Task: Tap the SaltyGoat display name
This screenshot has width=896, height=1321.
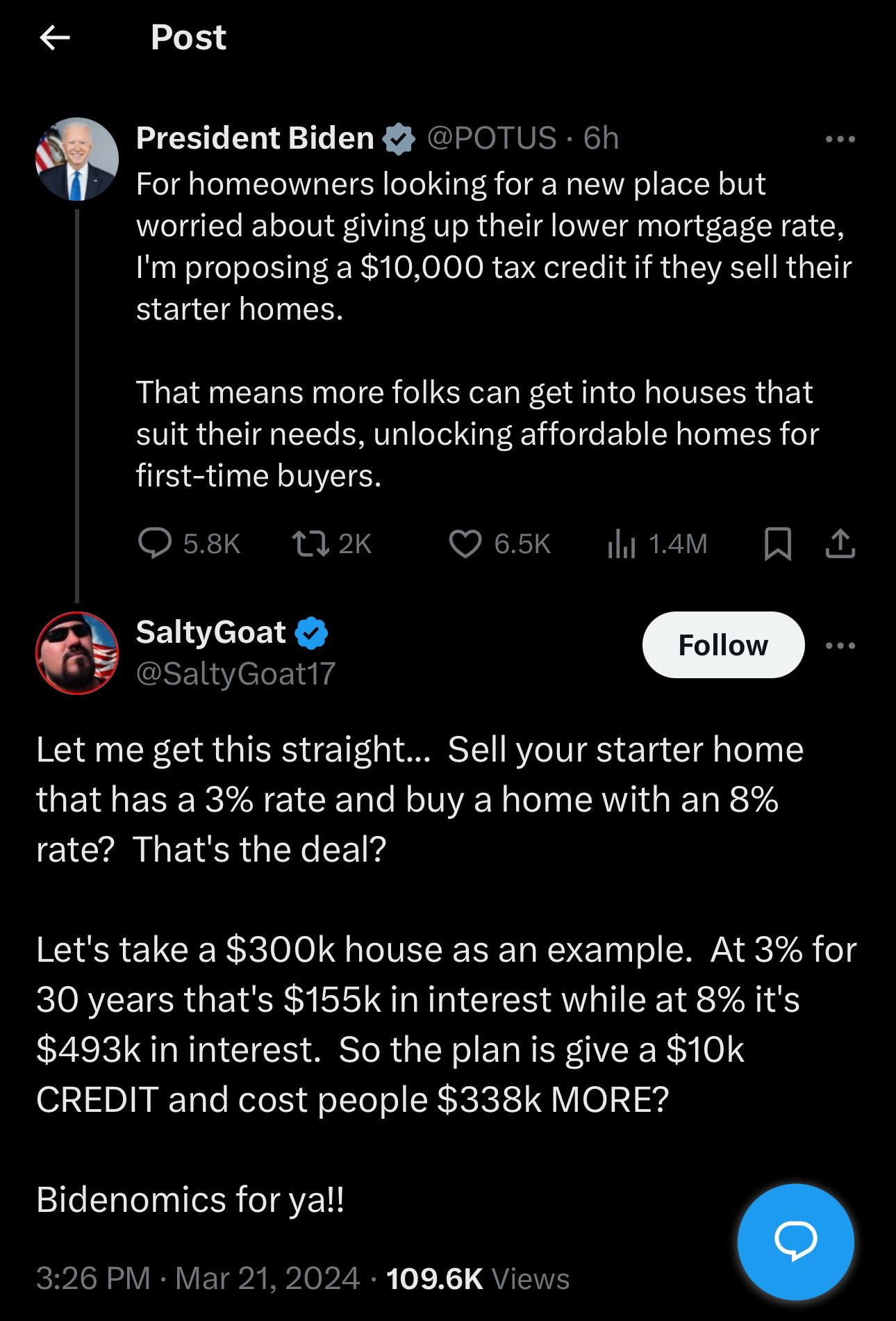Action: [x=211, y=632]
